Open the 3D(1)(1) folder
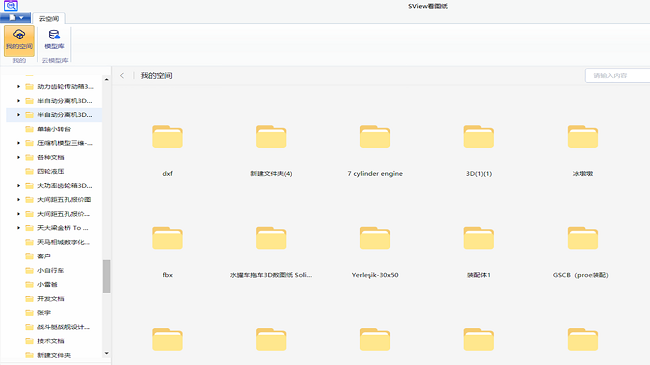Viewport: 650px width, 365px height. pyautogui.click(x=479, y=136)
